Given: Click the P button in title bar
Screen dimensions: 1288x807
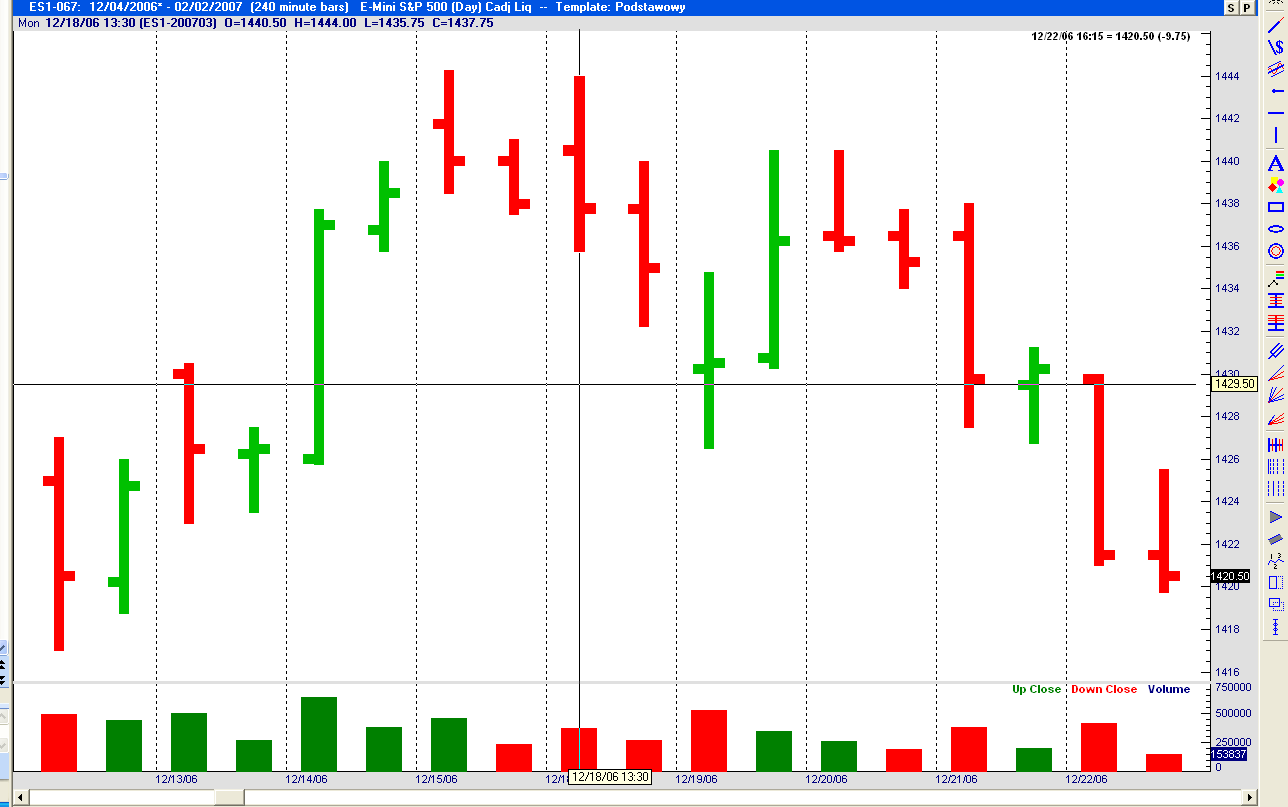Looking at the screenshot, I should click(x=1246, y=7).
